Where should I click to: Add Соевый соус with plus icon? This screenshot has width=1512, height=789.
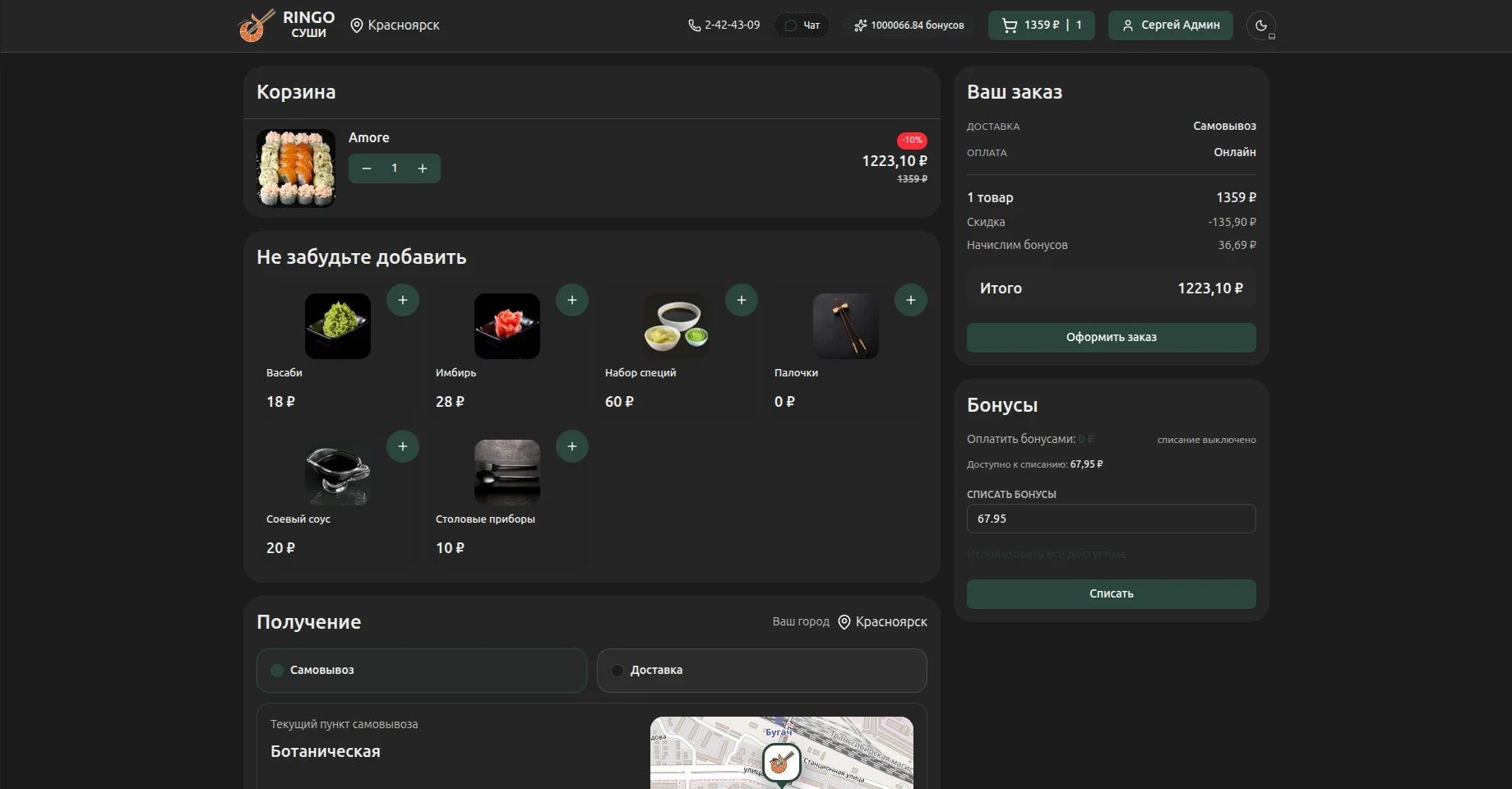pyautogui.click(x=403, y=446)
